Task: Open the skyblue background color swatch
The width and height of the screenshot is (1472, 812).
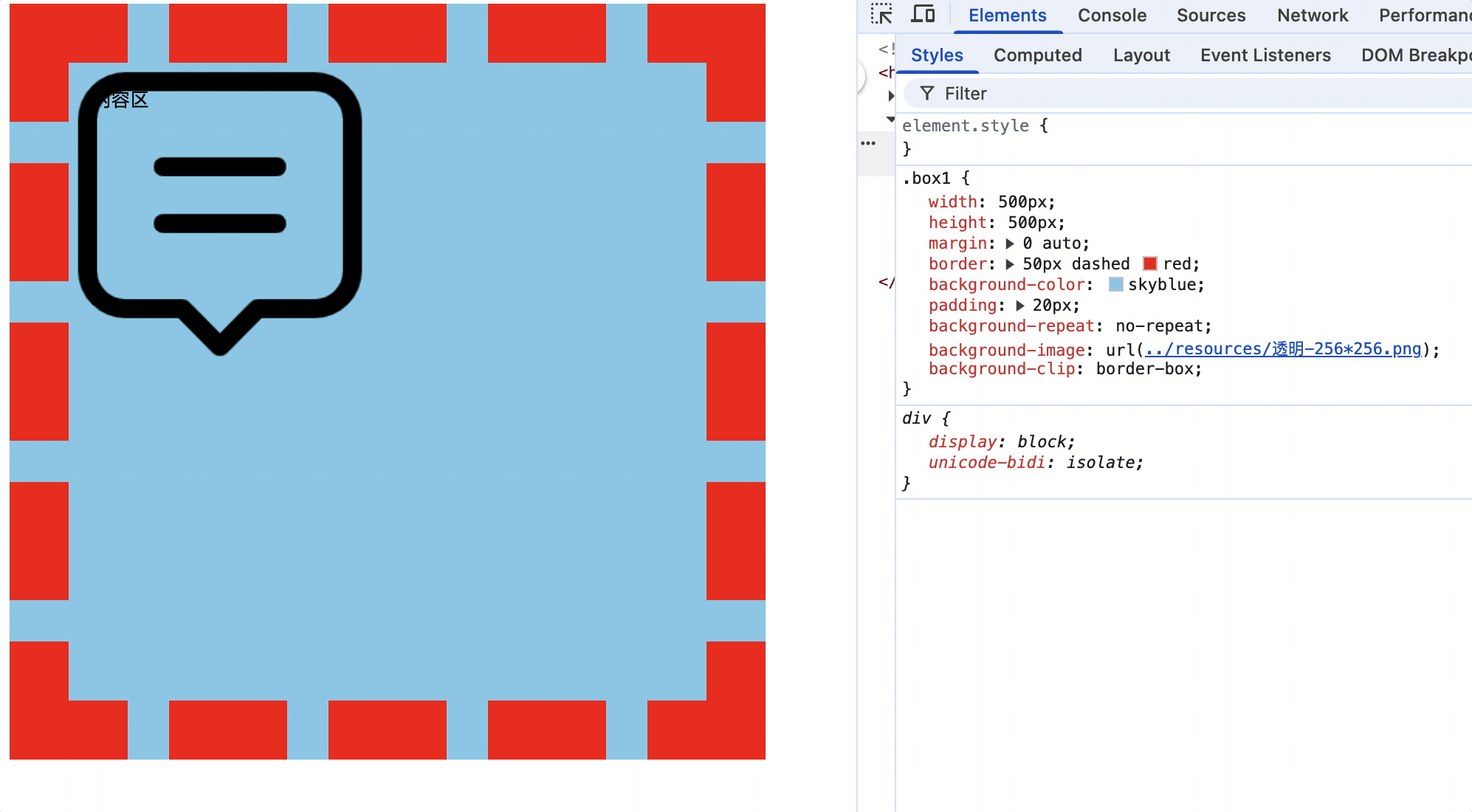Action: pyautogui.click(x=1116, y=285)
